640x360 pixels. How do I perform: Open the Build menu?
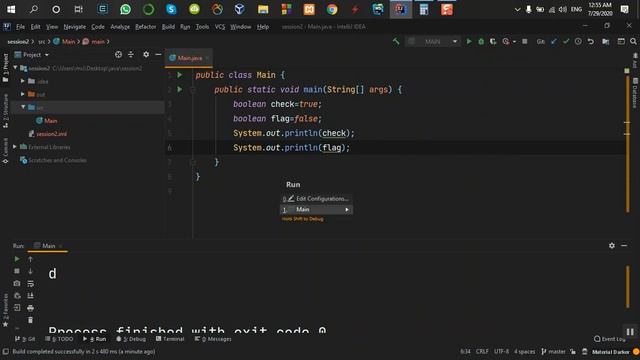pos(168,27)
